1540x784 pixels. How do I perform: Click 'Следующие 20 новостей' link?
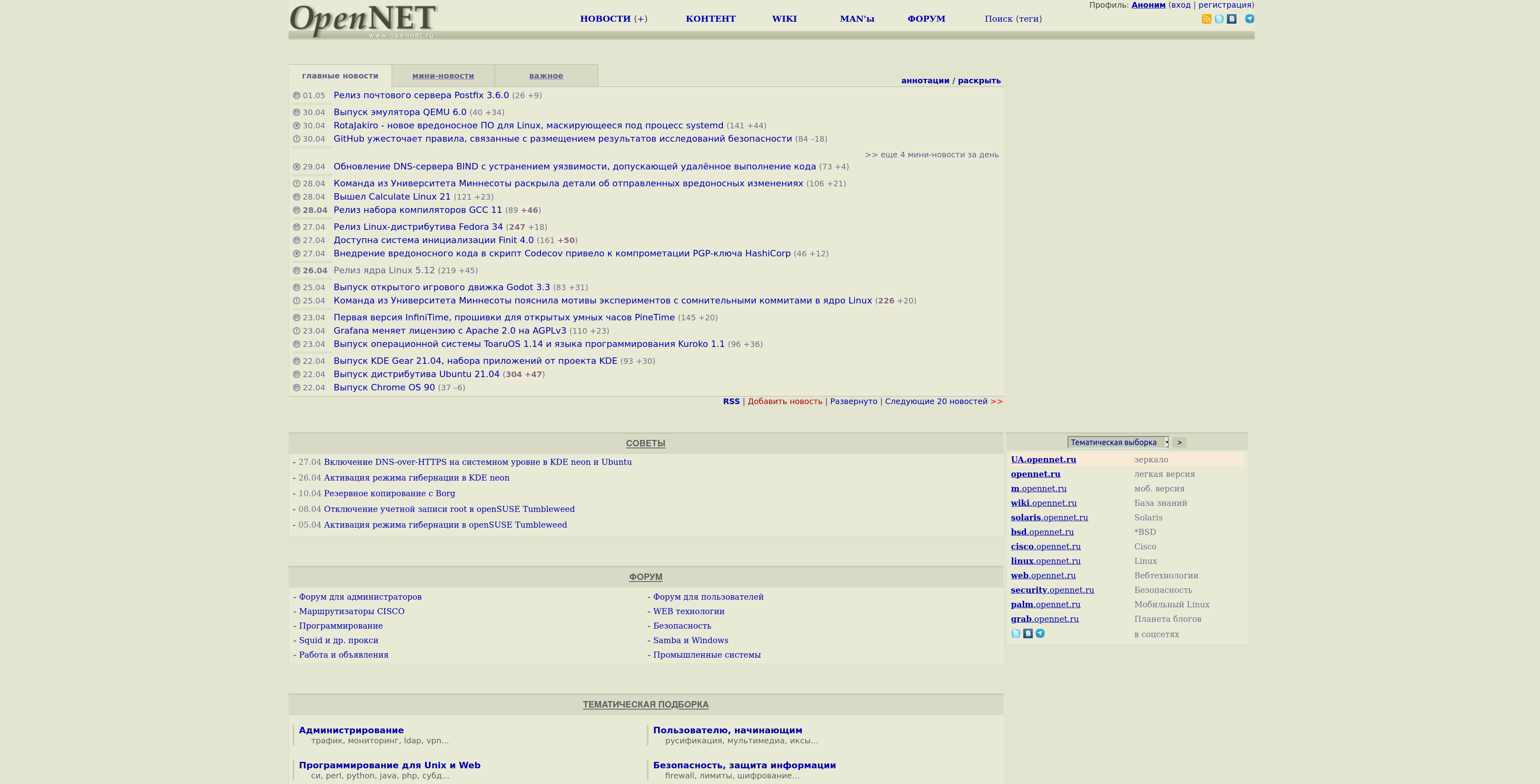[x=936, y=402]
